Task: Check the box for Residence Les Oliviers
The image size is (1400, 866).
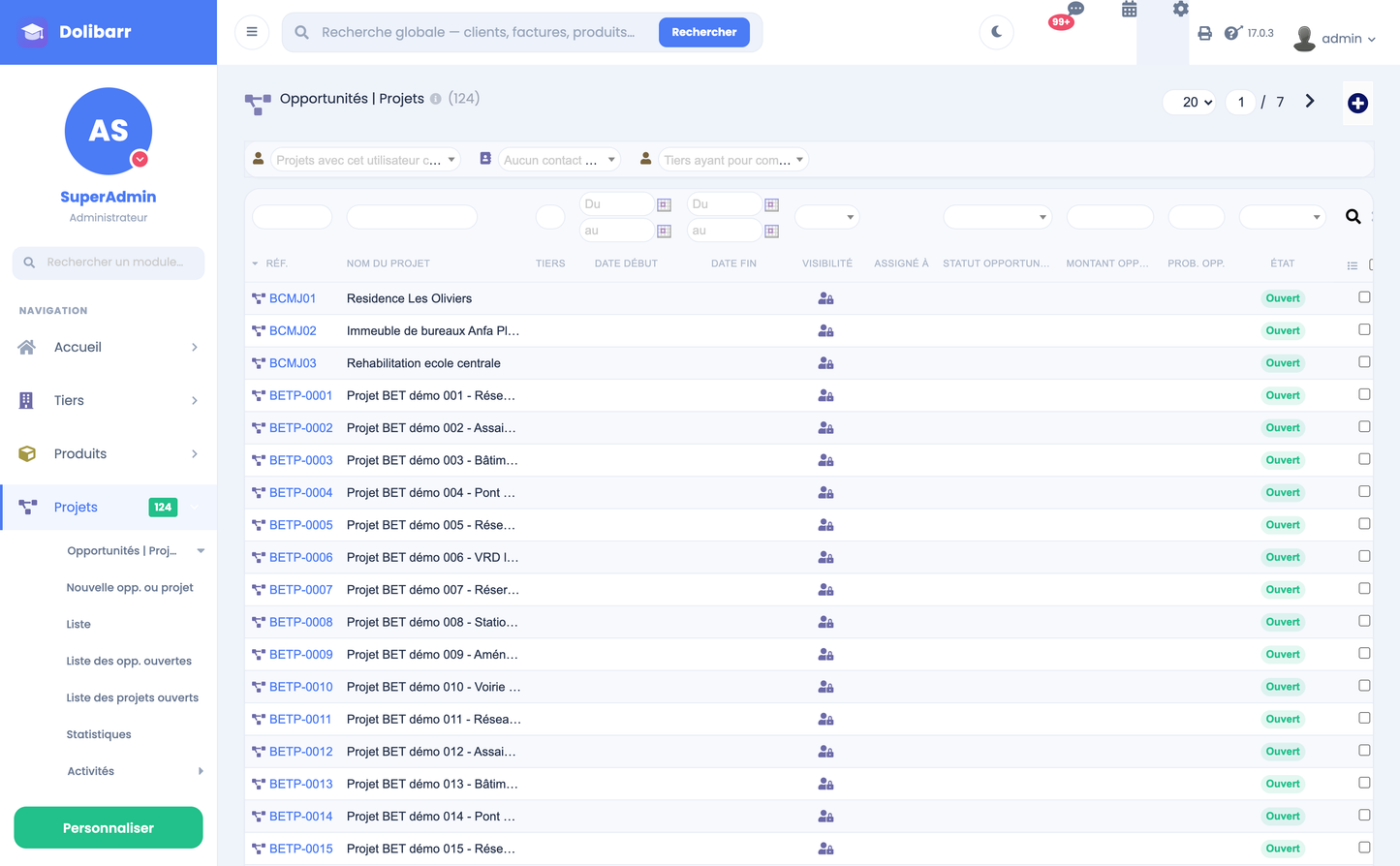Action: [1364, 297]
